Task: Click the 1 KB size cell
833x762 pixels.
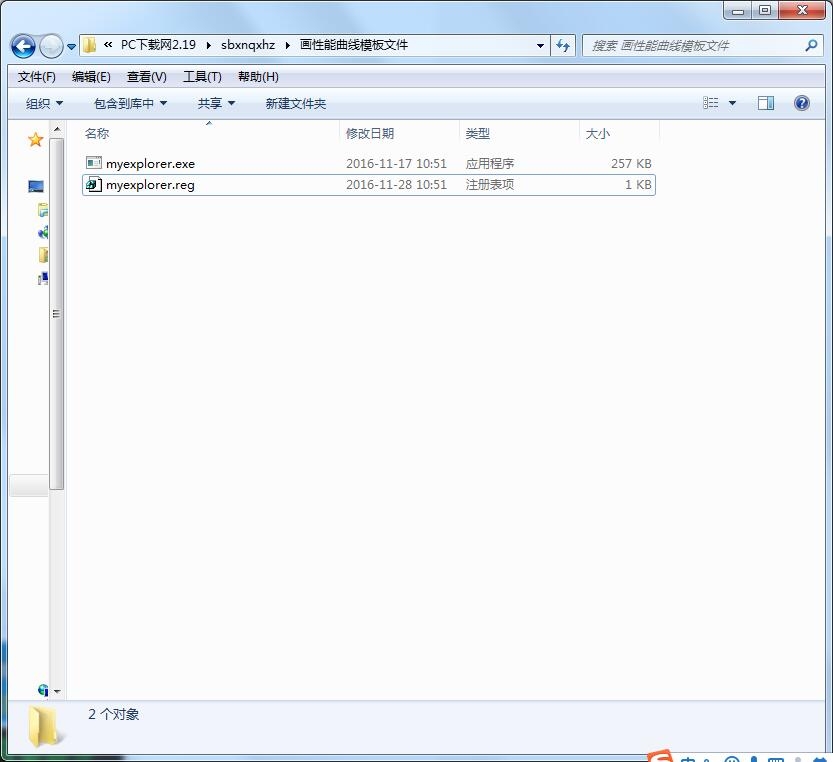Action: pos(638,185)
